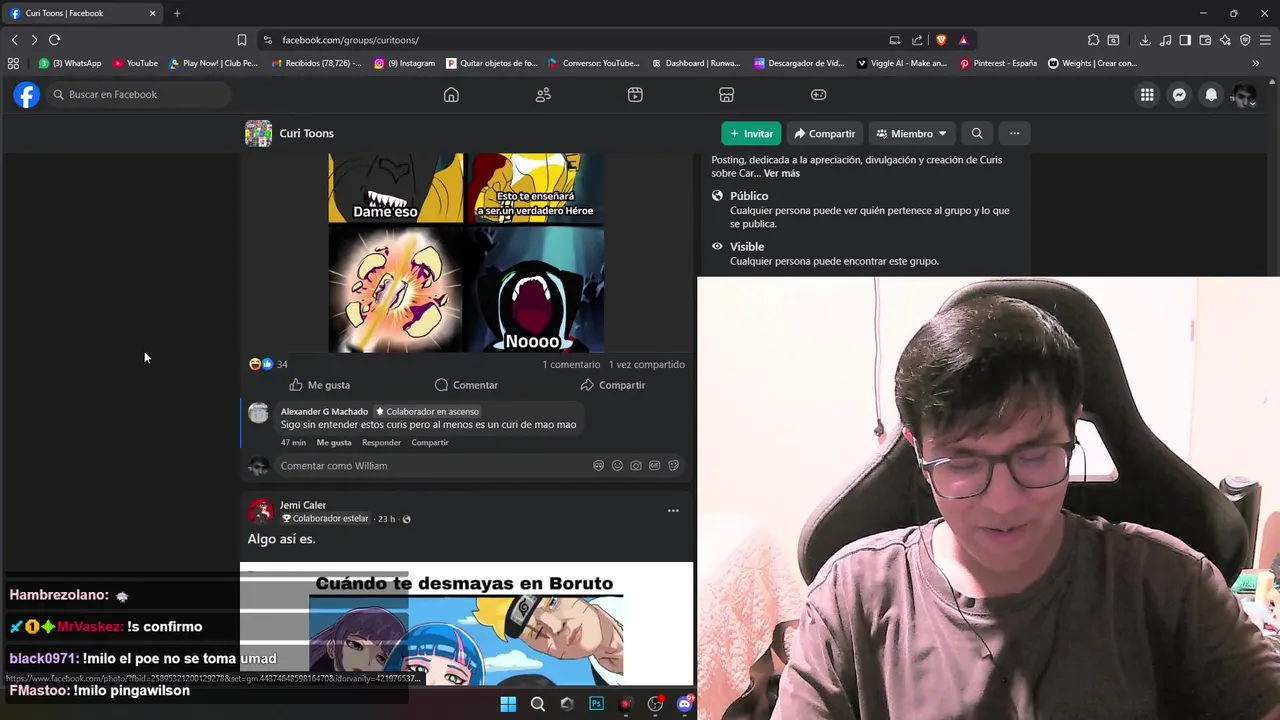Viewport: 1280px width, 720px height.
Task: Search within the group magnifier button
Action: click(977, 133)
